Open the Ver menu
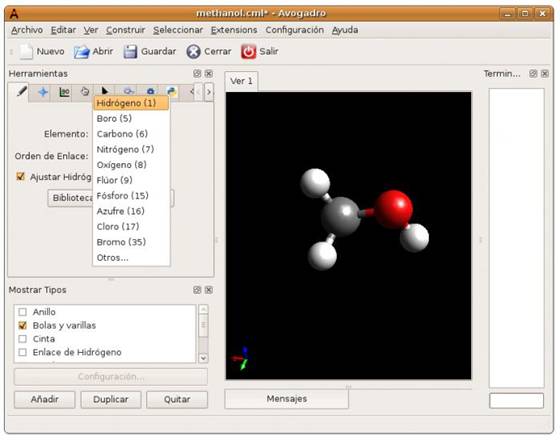The width and height of the screenshot is (560, 440). click(91, 30)
